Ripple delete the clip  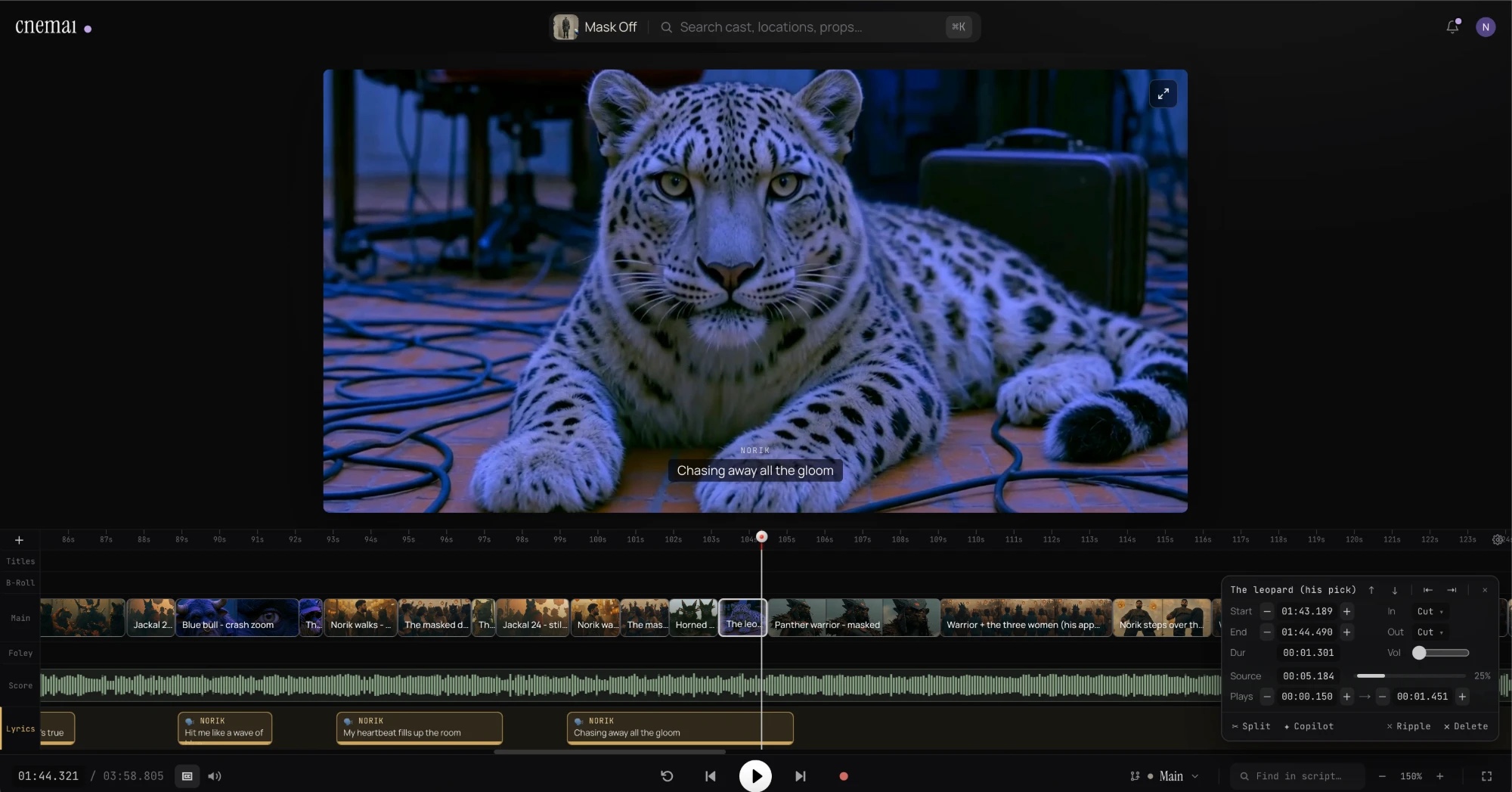(x=1408, y=726)
